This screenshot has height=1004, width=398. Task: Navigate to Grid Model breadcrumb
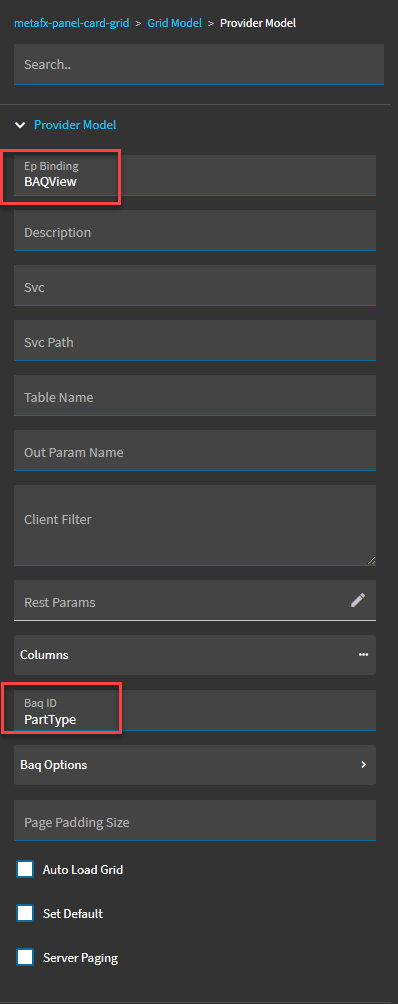point(175,23)
